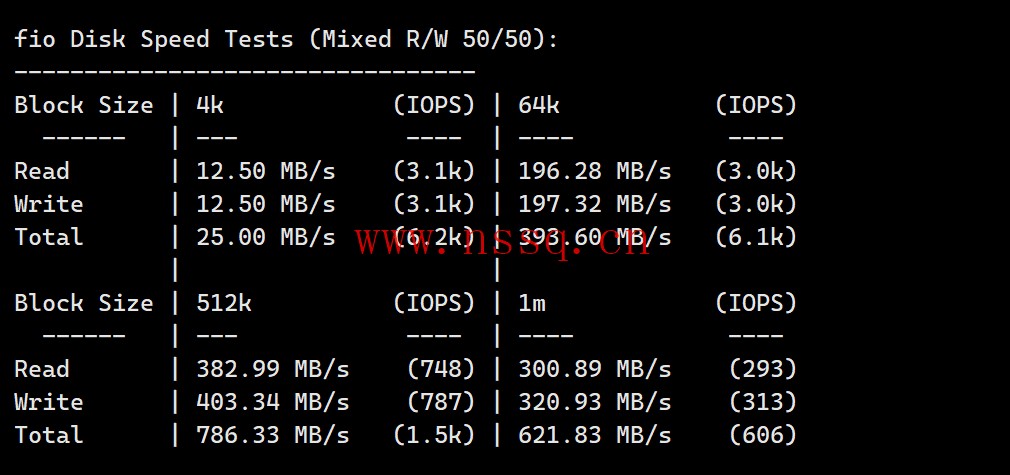Click the 786.33 MB/s total value

tap(272, 434)
